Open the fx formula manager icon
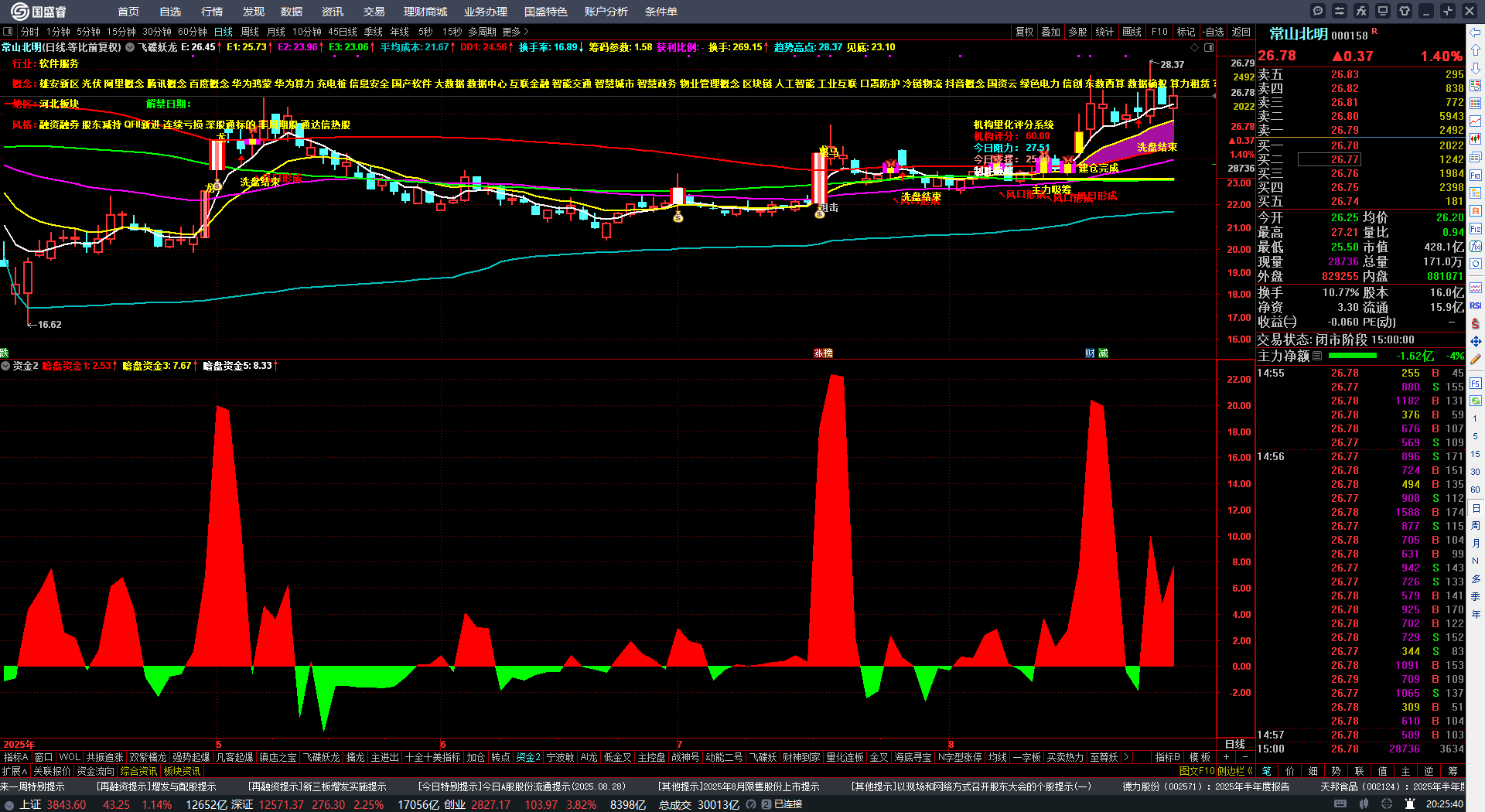 [x=1361, y=11]
